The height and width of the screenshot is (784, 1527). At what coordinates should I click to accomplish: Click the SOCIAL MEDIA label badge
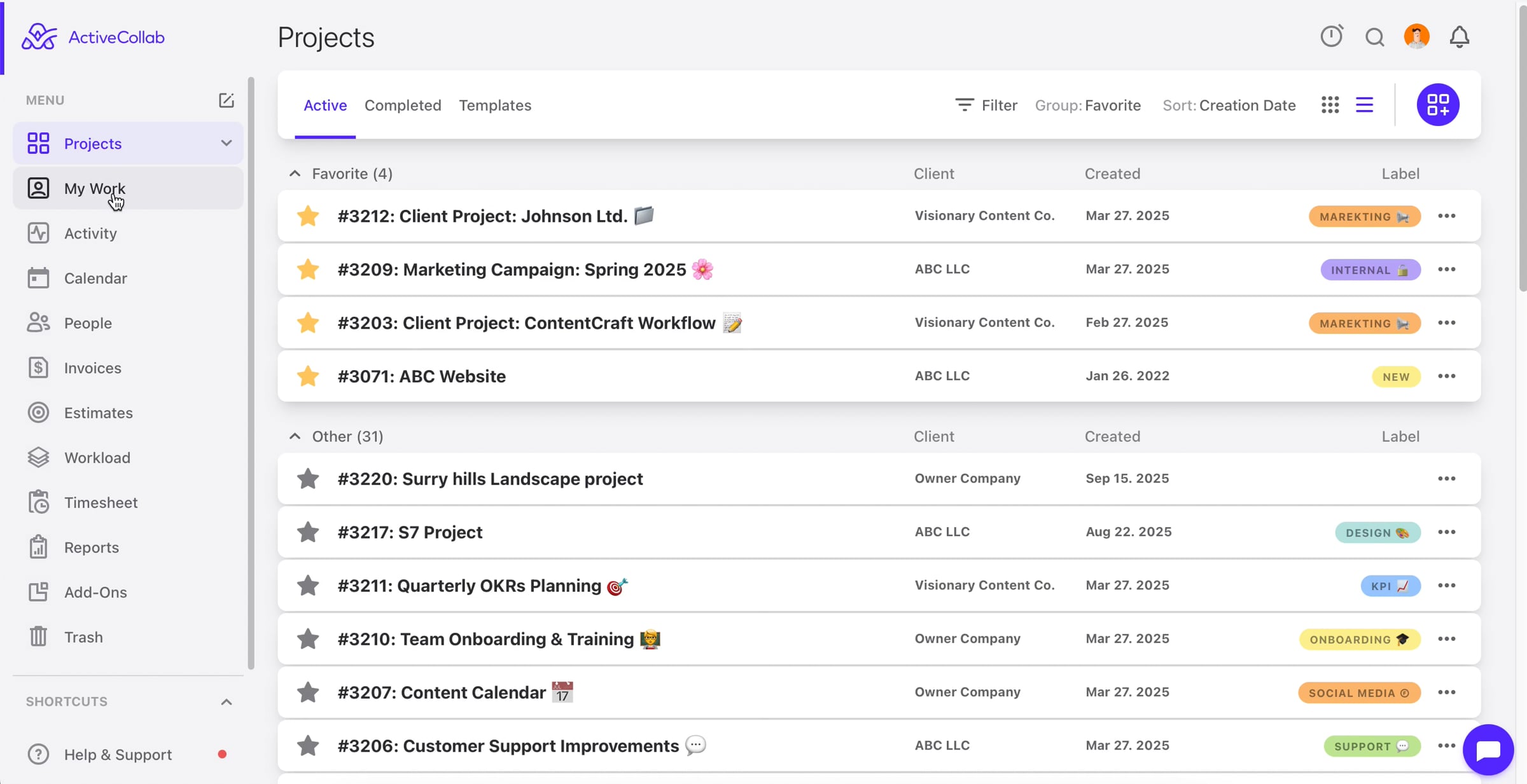coord(1359,693)
